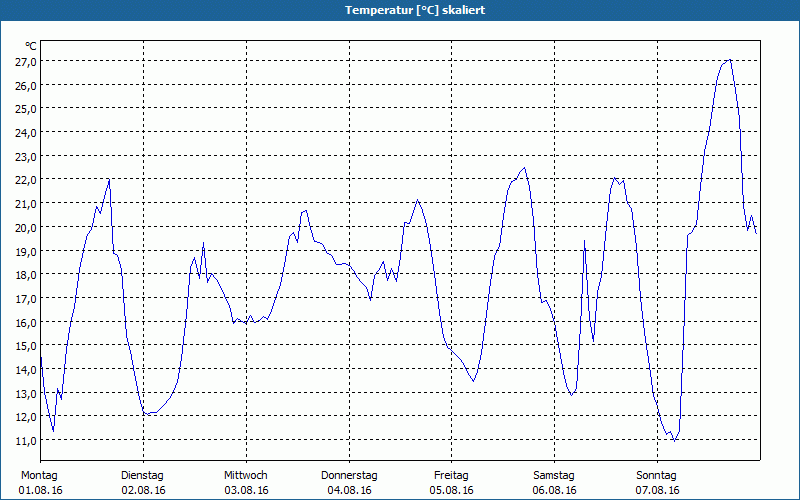The width and height of the screenshot is (800, 500).
Task: Click the 14,0 y-axis label
Action: click(x=26, y=370)
